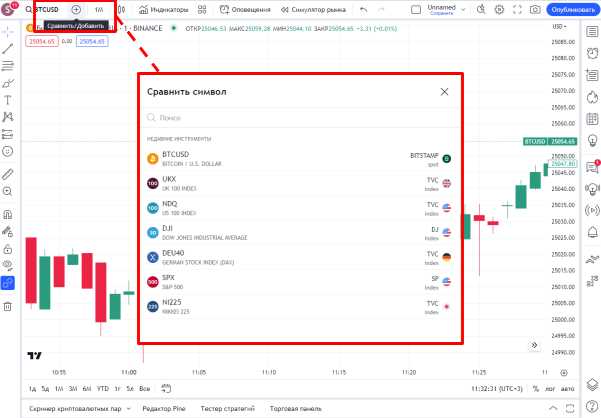Select the brush drawing tool
This screenshot has width=601, height=418.
(8, 83)
